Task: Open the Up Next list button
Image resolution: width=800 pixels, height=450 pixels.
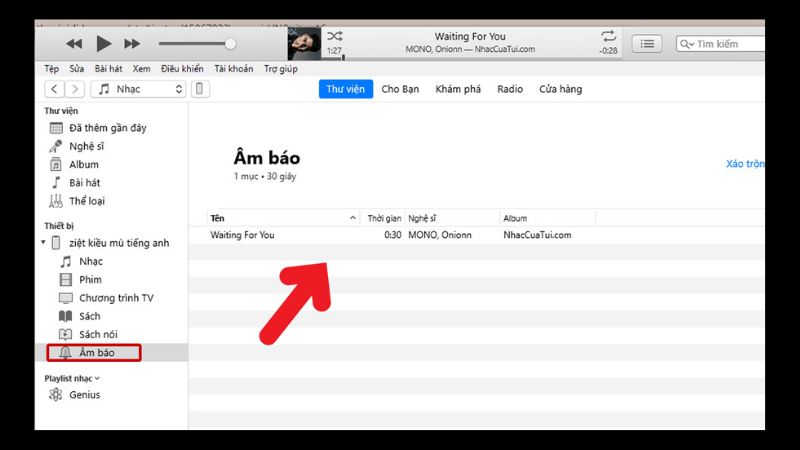Action: [647, 44]
